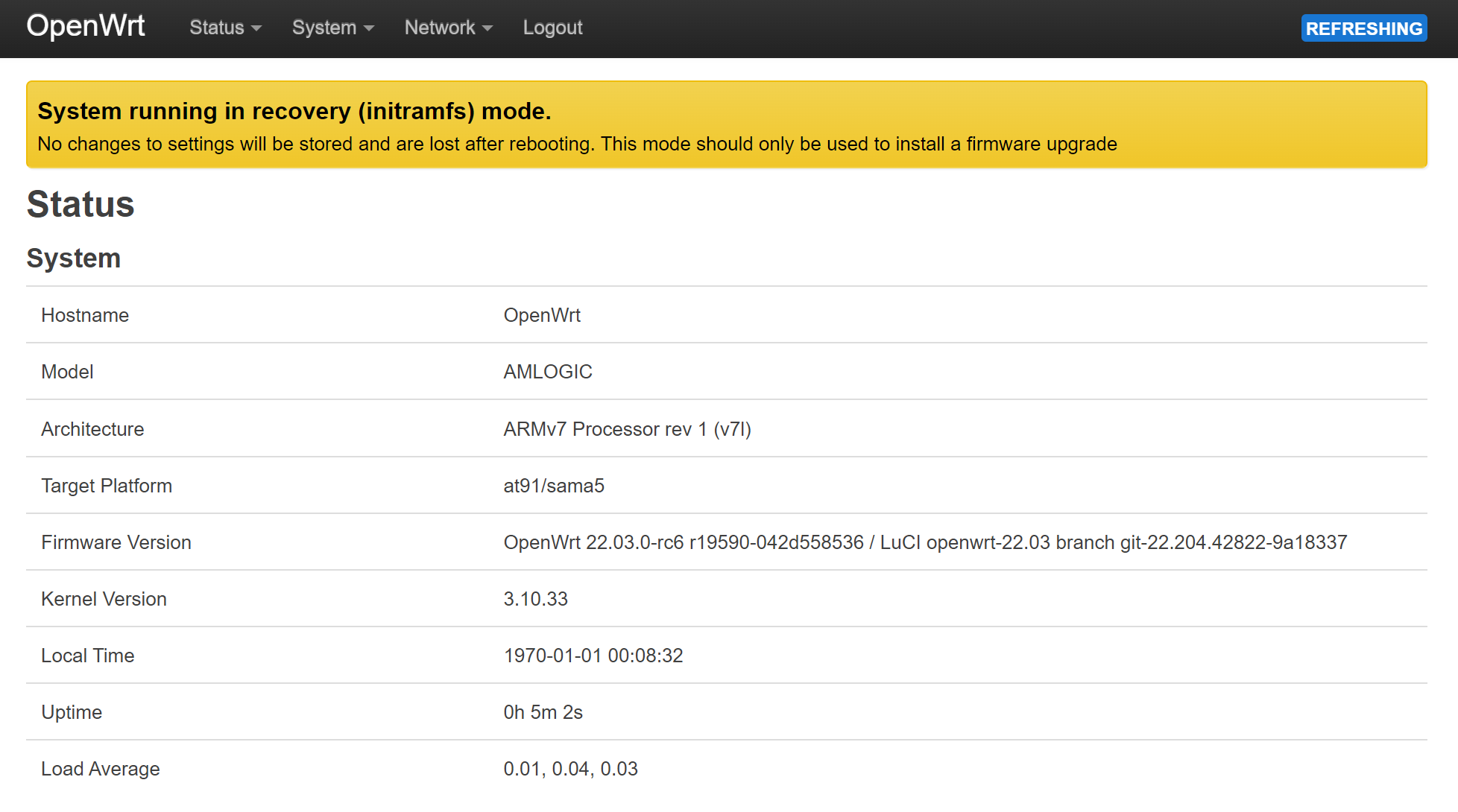Click the caret arrow beside Network
Image resolution: width=1458 pixels, height=812 pixels.
[487, 28]
